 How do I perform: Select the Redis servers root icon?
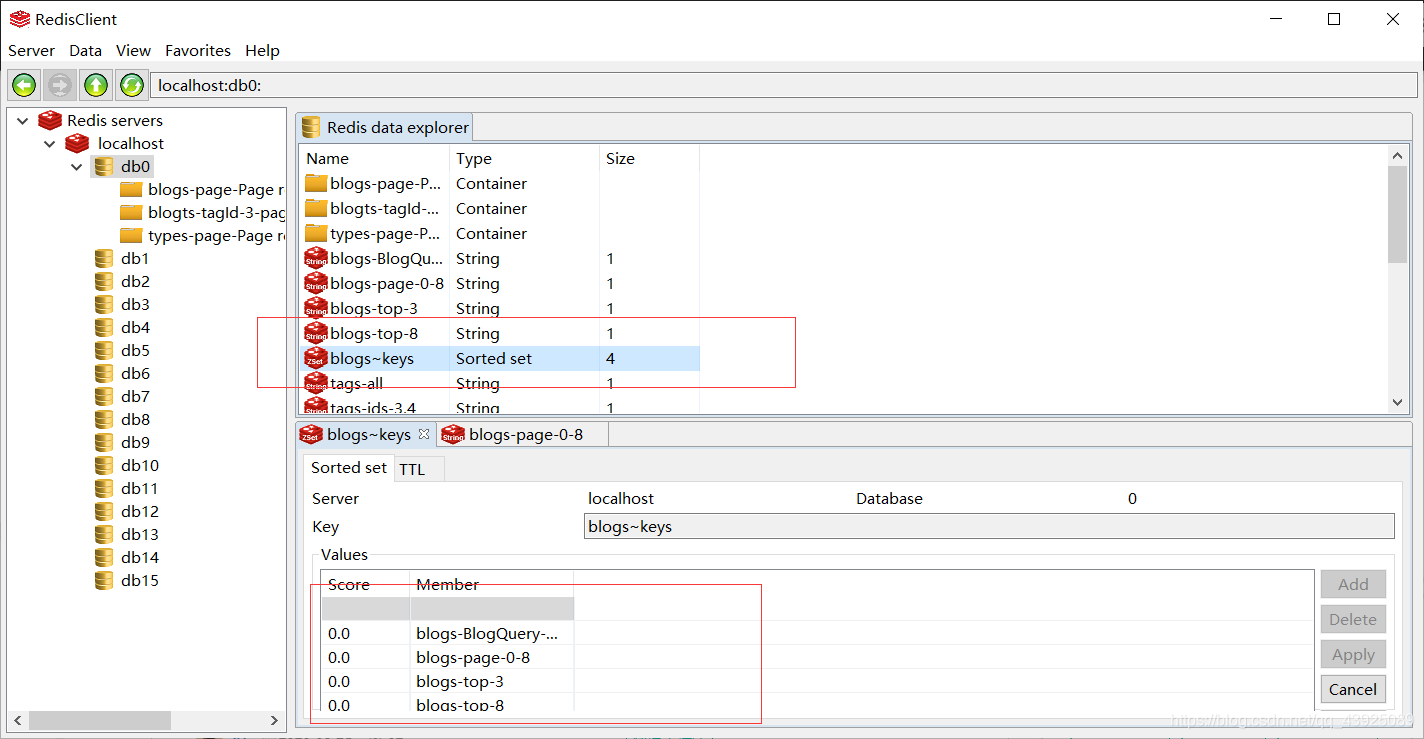tap(50, 121)
